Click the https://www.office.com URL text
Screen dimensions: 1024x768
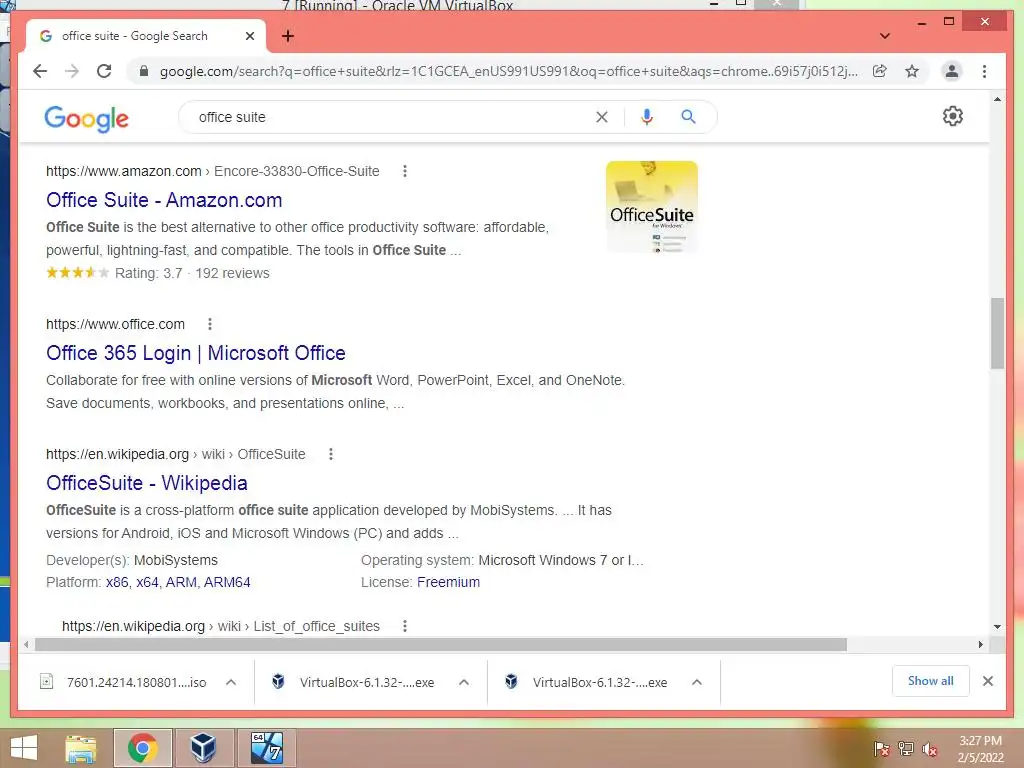point(115,324)
